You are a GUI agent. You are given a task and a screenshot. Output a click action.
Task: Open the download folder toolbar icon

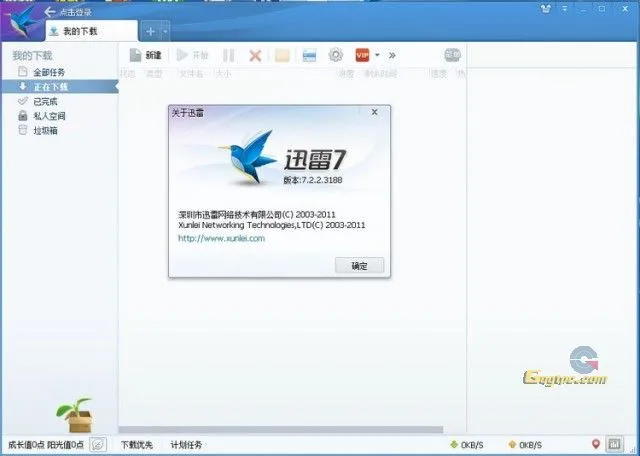coord(282,56)
